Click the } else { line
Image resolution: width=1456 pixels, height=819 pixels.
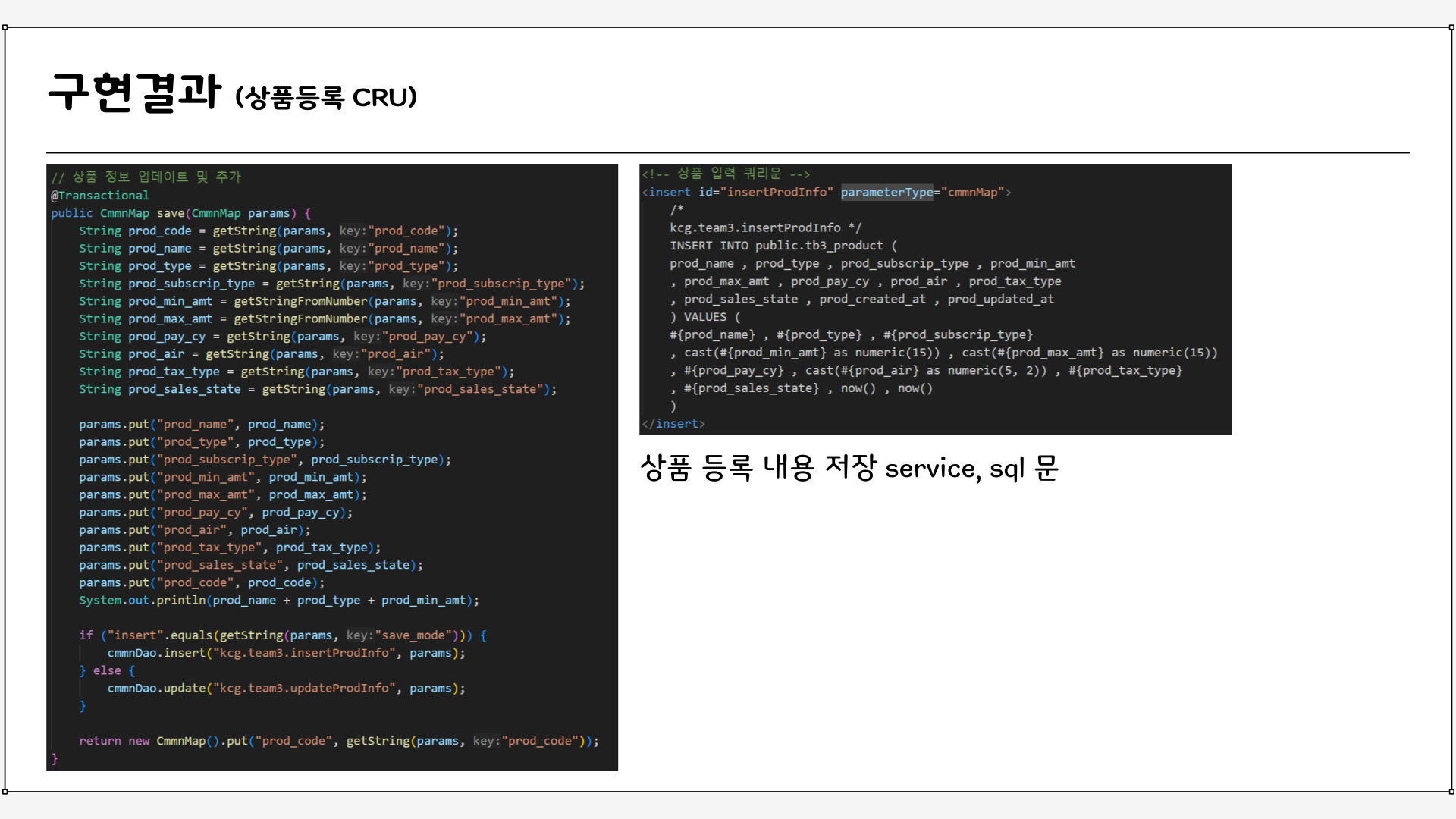coord(107,670)
